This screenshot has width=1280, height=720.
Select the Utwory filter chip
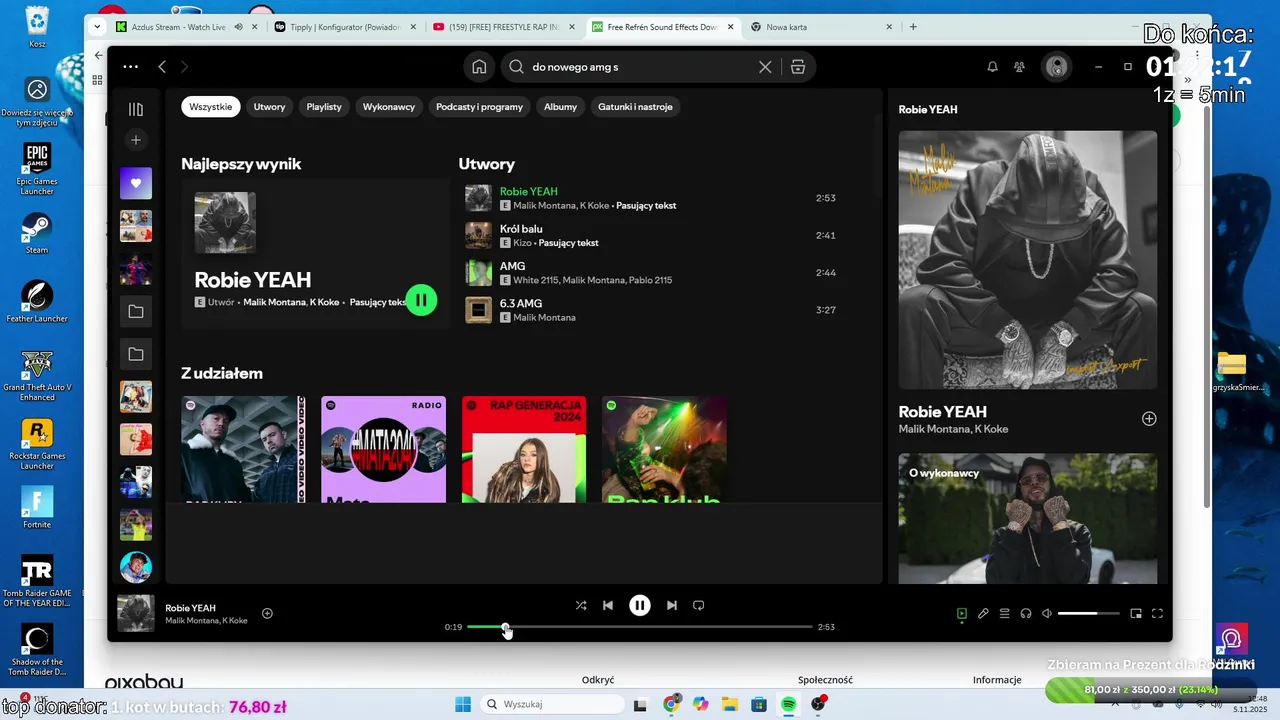point(269,107)
